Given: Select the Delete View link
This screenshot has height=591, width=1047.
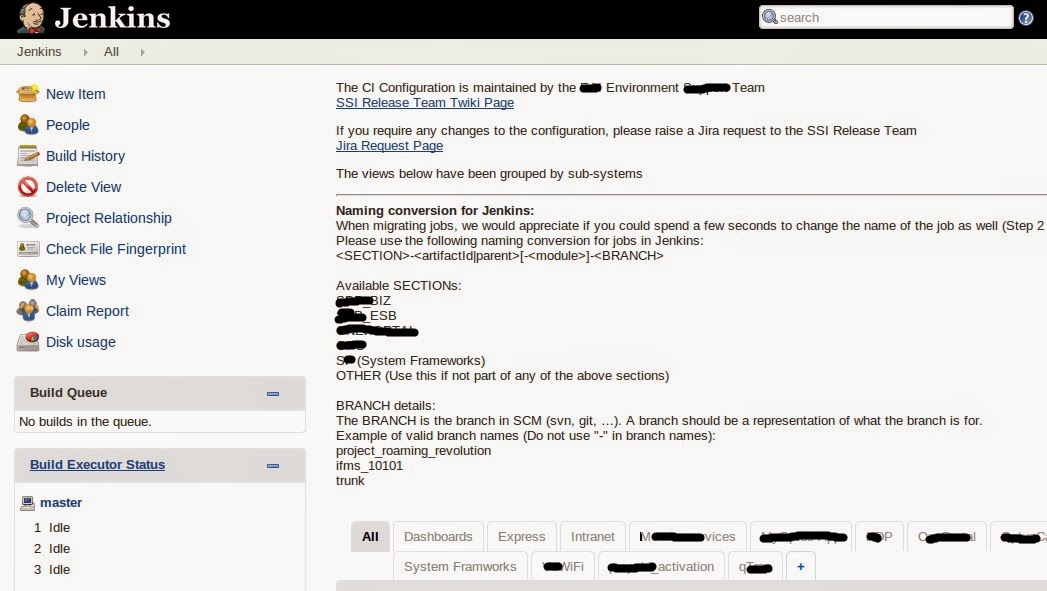Looking at the screenshot, I should (x=83, y=187).
